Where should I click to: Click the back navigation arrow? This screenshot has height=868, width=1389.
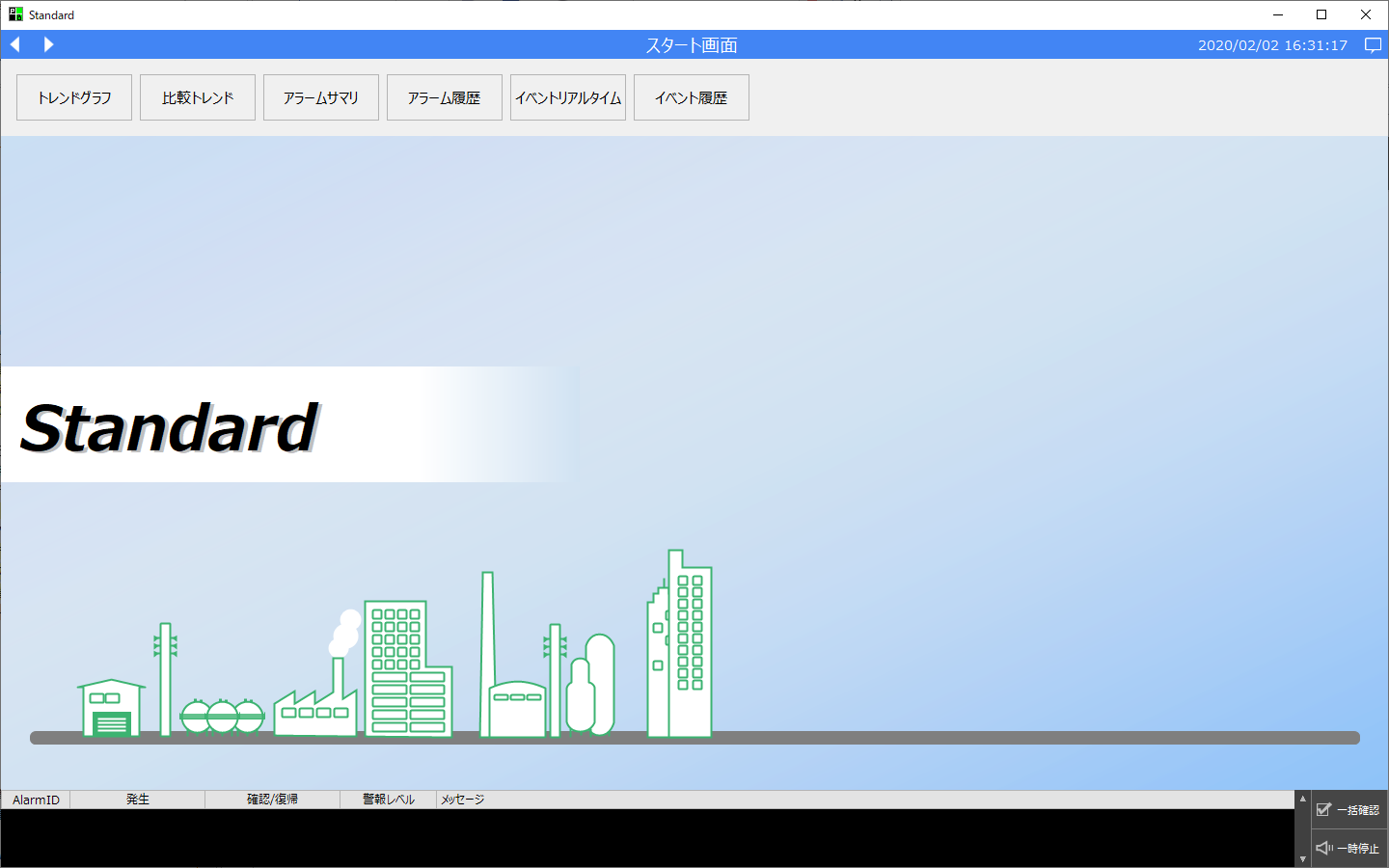pos(15,44)
